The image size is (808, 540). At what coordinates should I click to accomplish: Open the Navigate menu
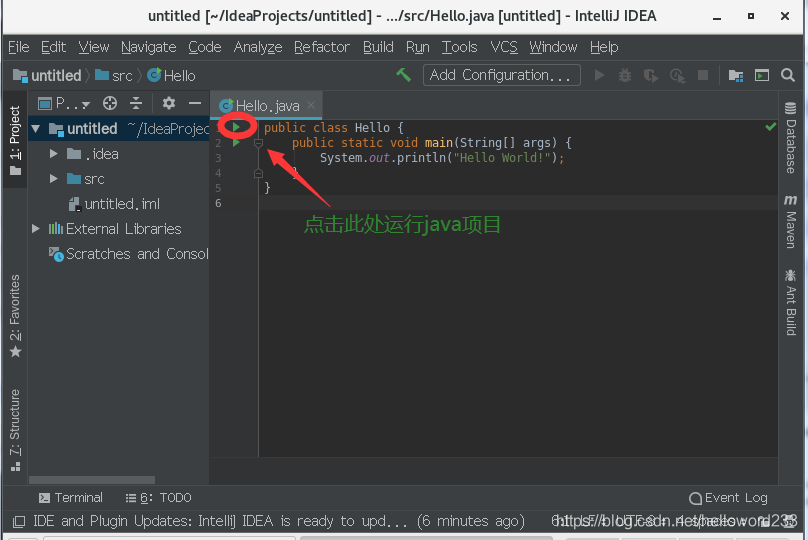(x=148, y=47)
